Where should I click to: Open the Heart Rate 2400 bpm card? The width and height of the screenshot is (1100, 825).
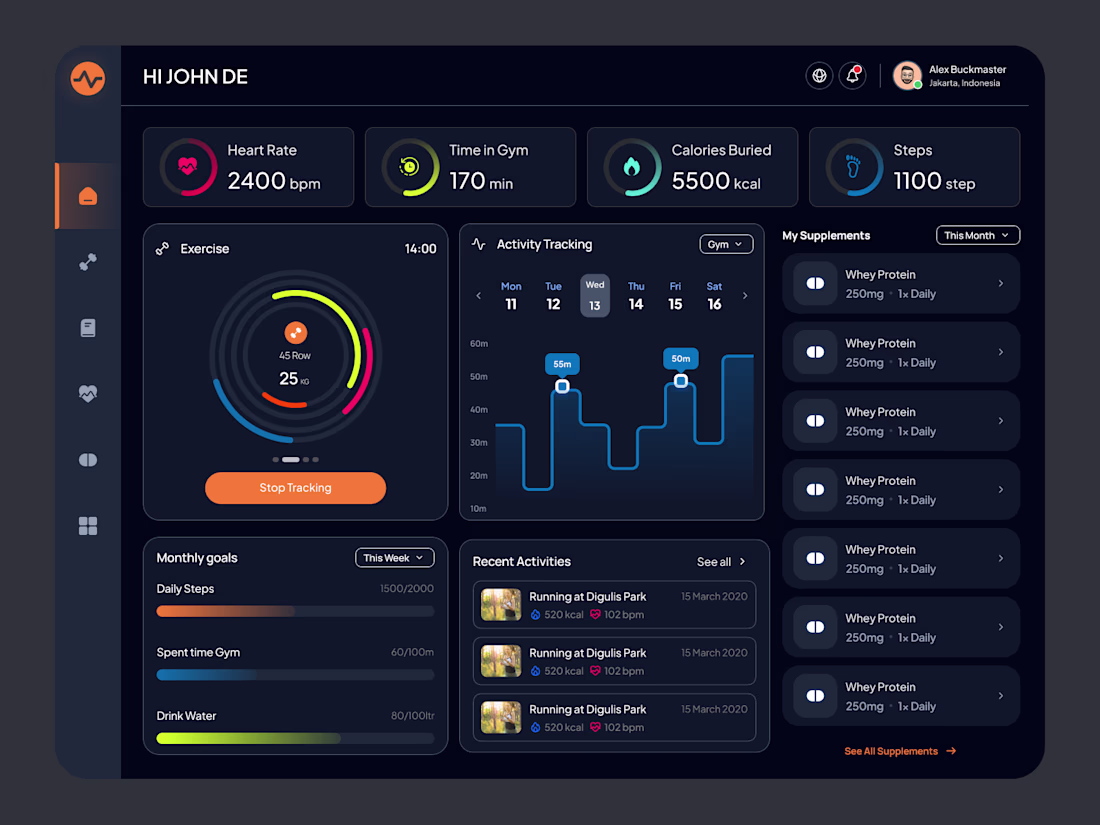click(x=248, y=167)
